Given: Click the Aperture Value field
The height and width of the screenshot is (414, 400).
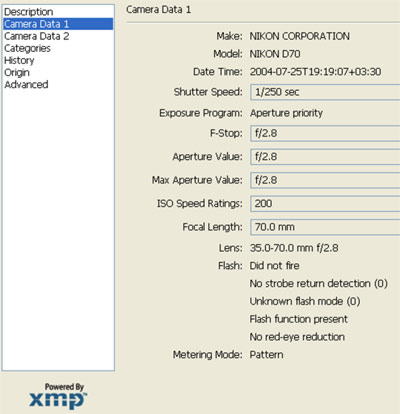Looking at the screenshot, I should tap(325, 157).
